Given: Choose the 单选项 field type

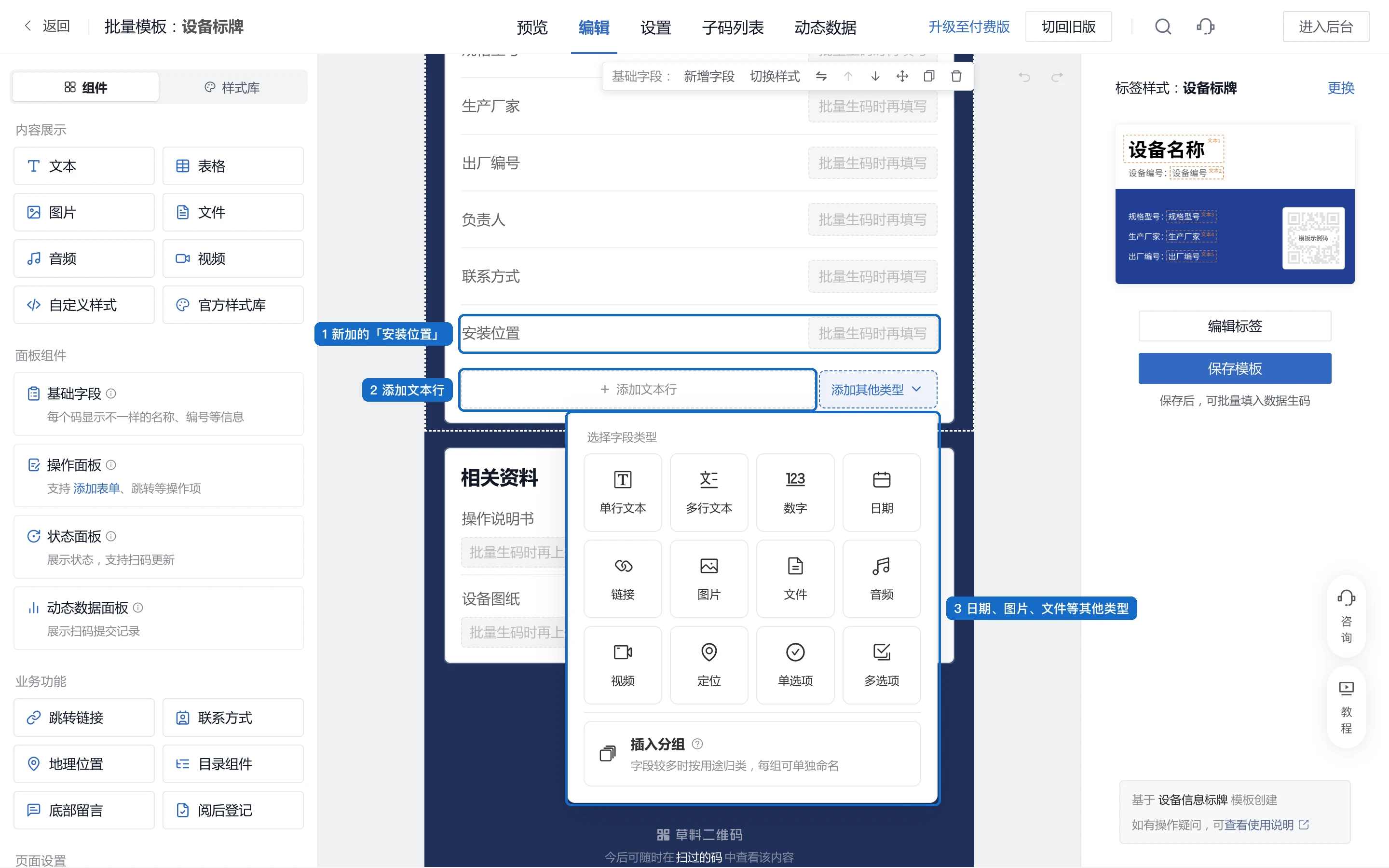Looking at the screenshot, I should point(795,665).
